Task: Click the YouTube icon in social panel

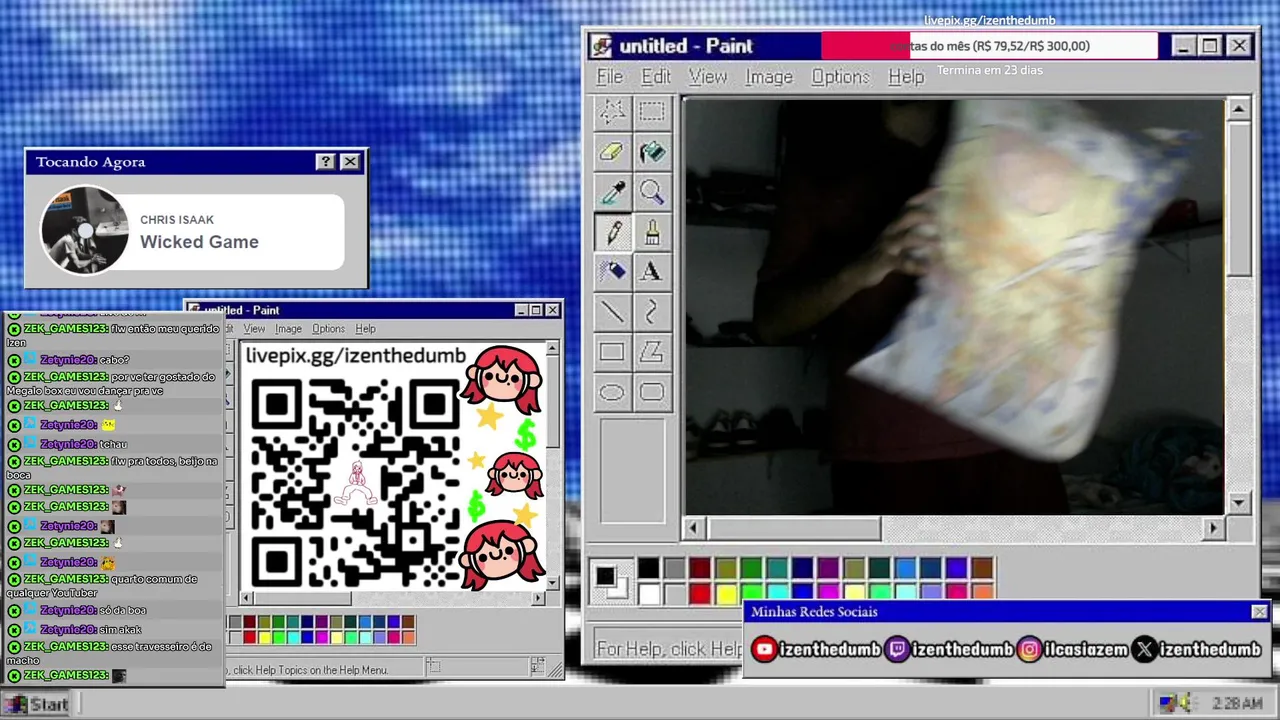Action: pyautogui.click(x=764, y=650)
